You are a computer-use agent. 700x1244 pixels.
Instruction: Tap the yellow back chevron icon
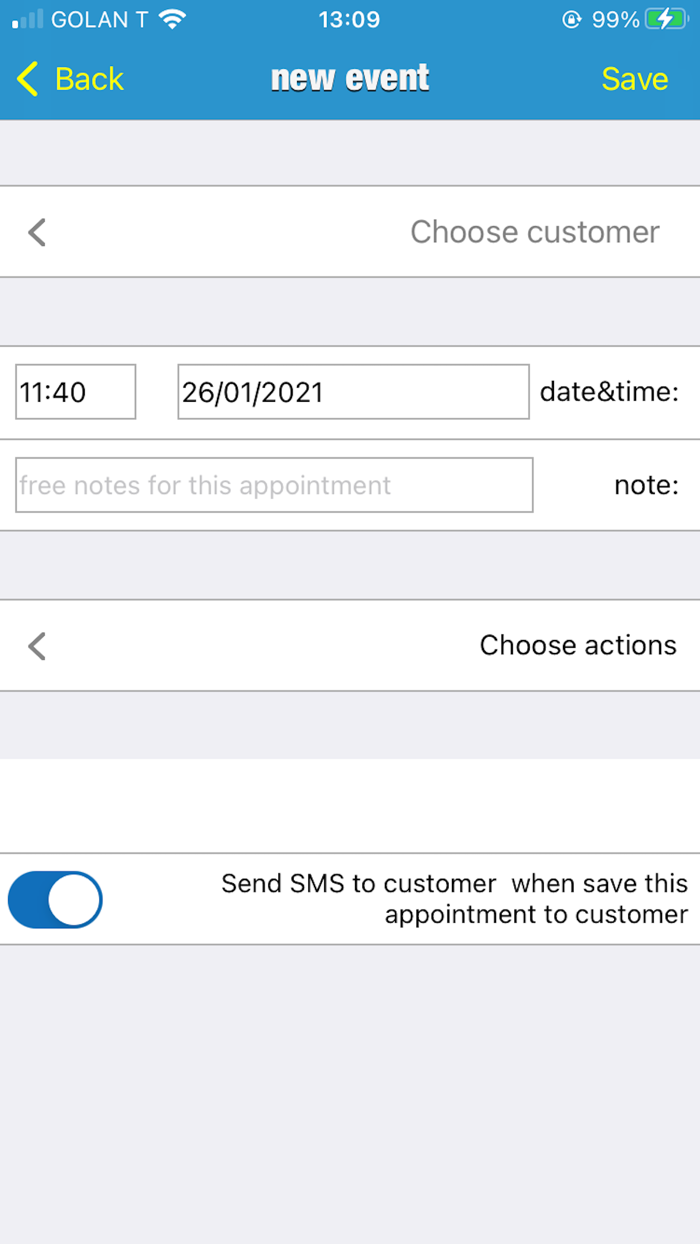pyautogui.click(x=28, y=79)
